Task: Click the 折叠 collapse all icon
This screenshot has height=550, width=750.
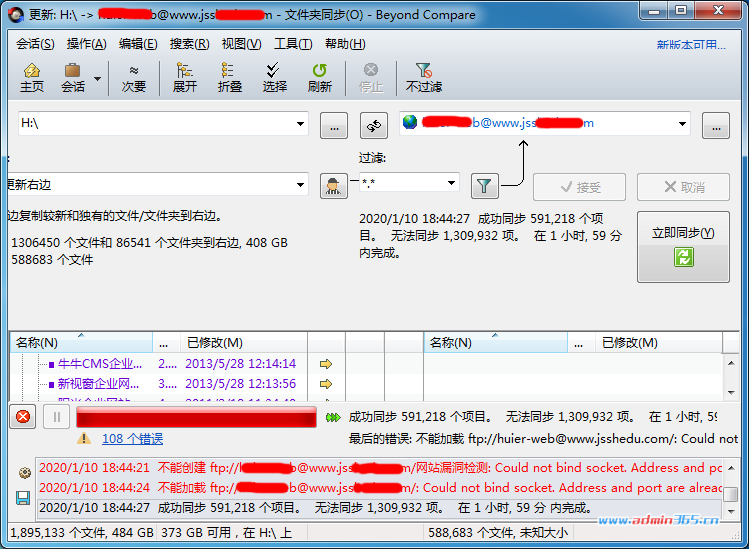Action: click(x=229, y=77)
